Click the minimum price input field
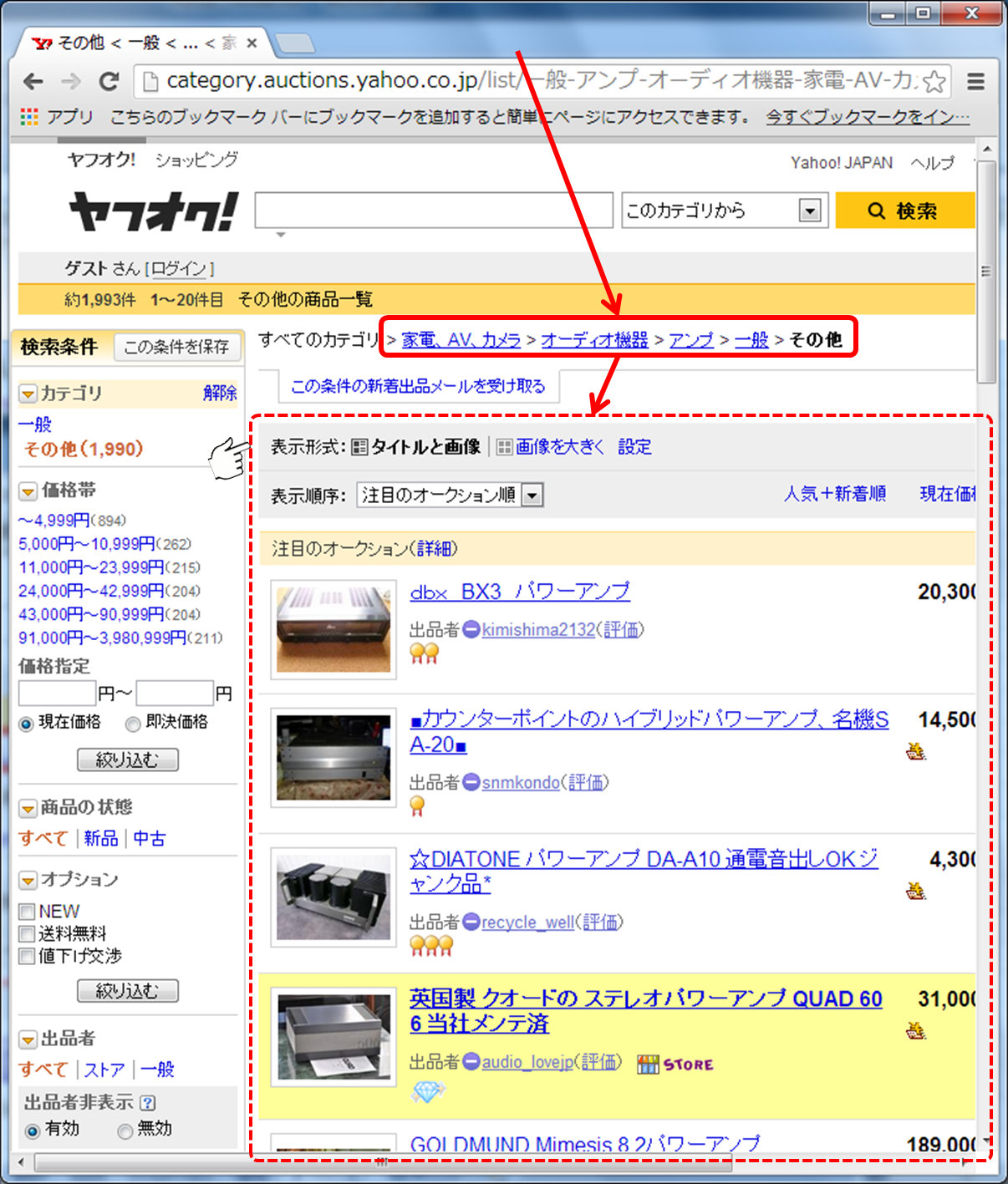The height and width of the screenshot is (1184, 1008). 57,694
